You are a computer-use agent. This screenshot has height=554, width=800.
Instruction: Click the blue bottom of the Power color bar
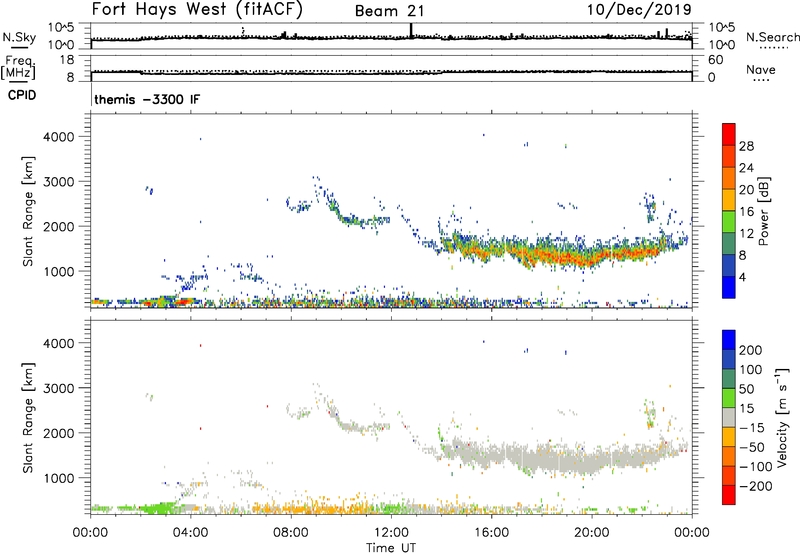pyautogui.click(x=729, y=287)
